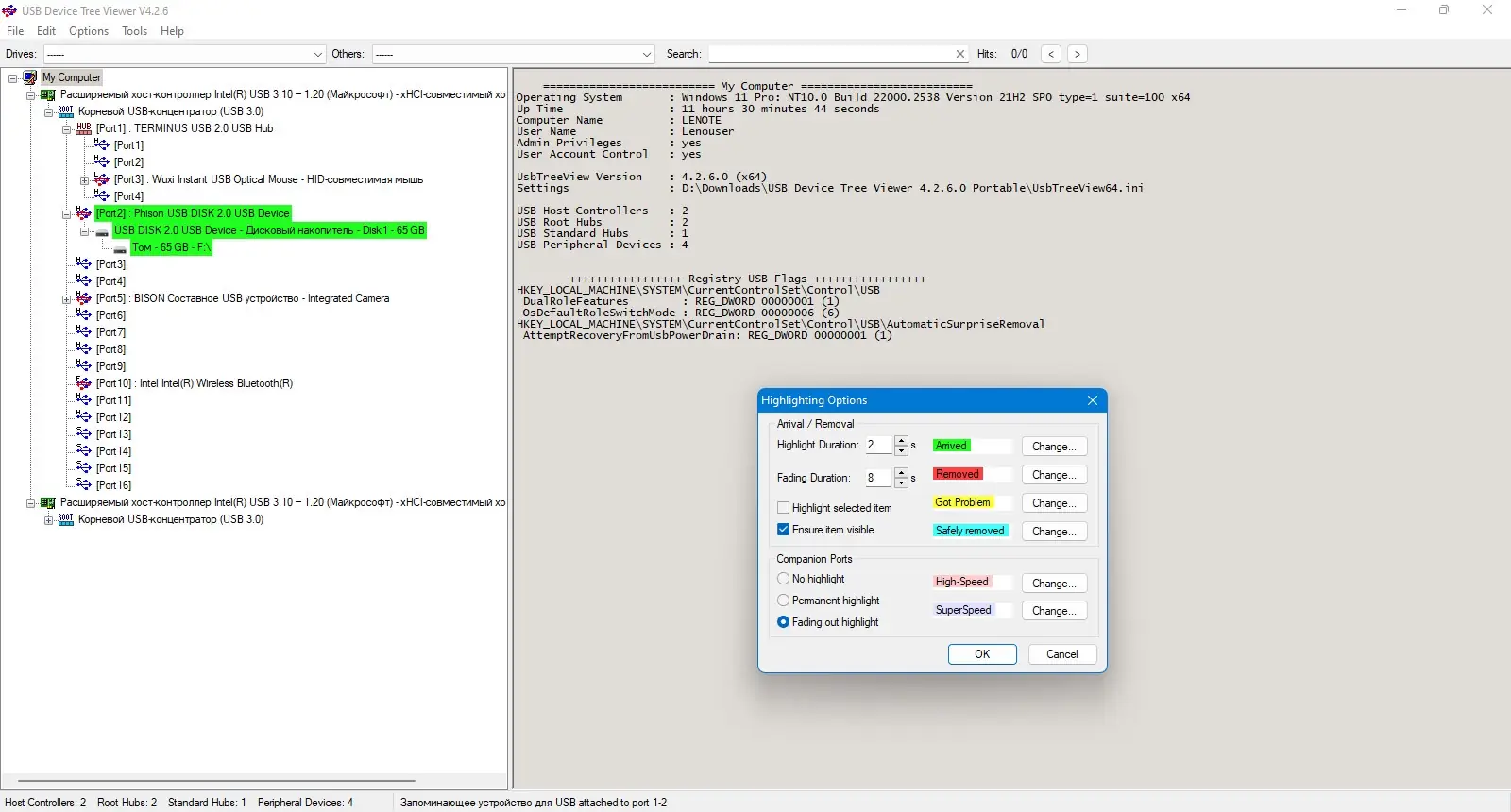1511x812 pixels.
Task: Click the SuperSpeed port icon for Port13
Action: coord(84,434)
